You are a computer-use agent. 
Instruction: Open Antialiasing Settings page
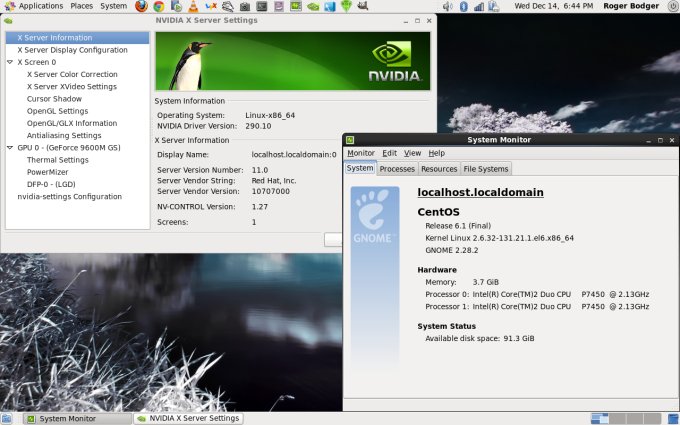click(64, 135)
